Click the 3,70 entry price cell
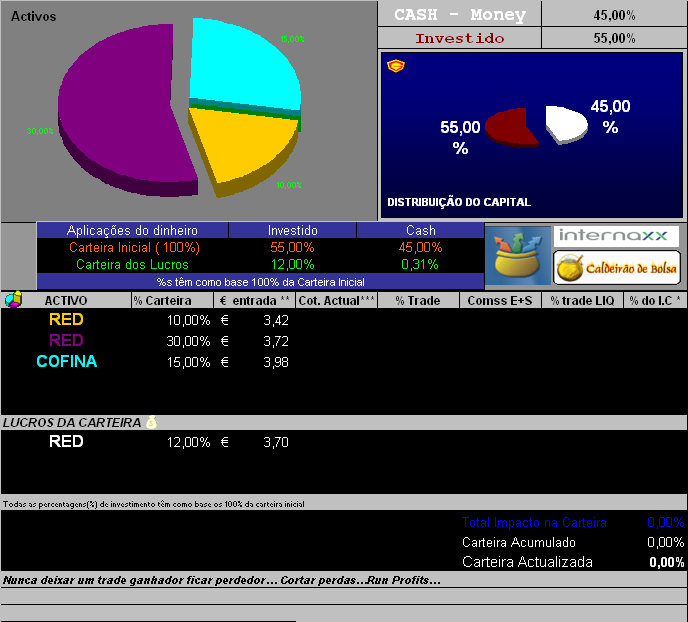This screenshot has height=622, width=688. pyautogui.click(x=276, y=442)
